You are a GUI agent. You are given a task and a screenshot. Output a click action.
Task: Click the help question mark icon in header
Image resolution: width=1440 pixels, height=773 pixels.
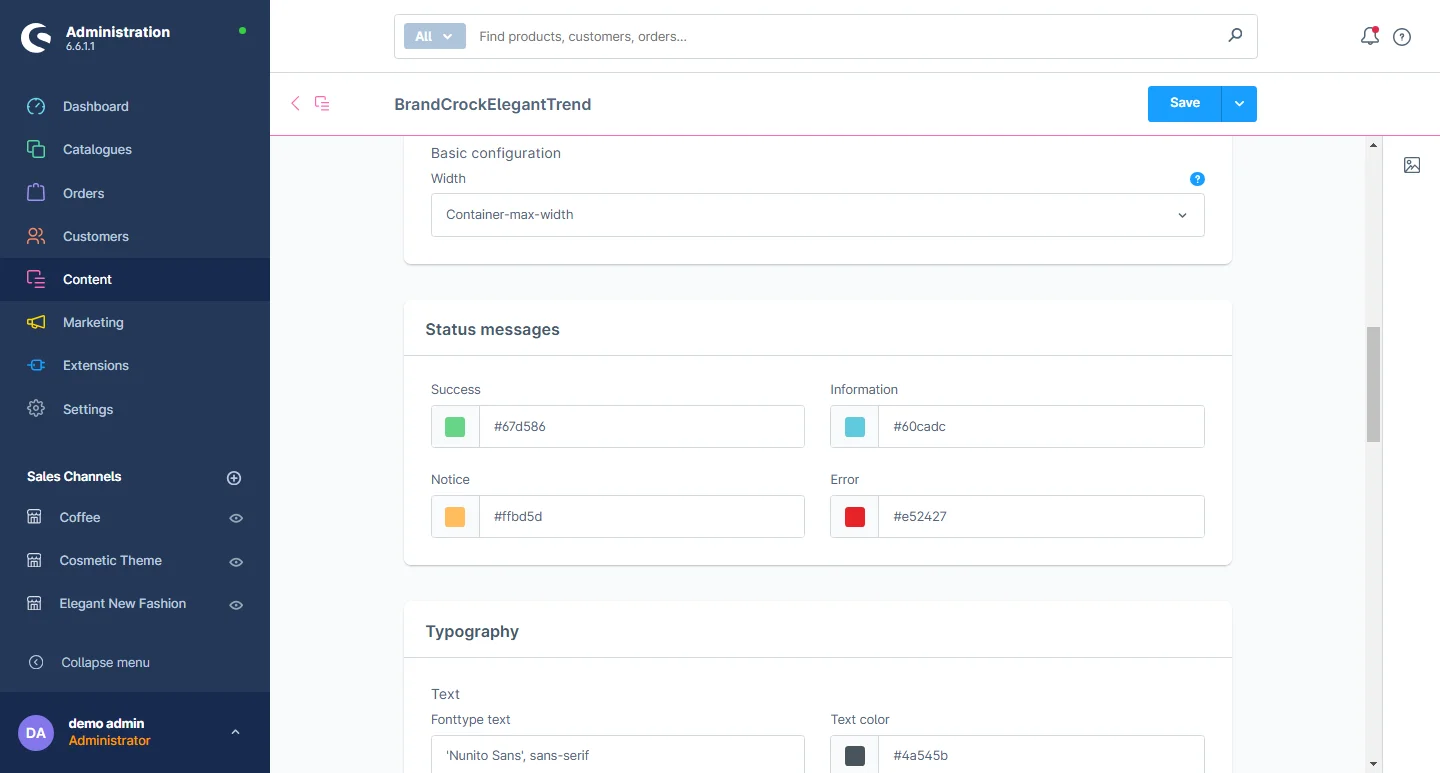[x=1402, y=37]
